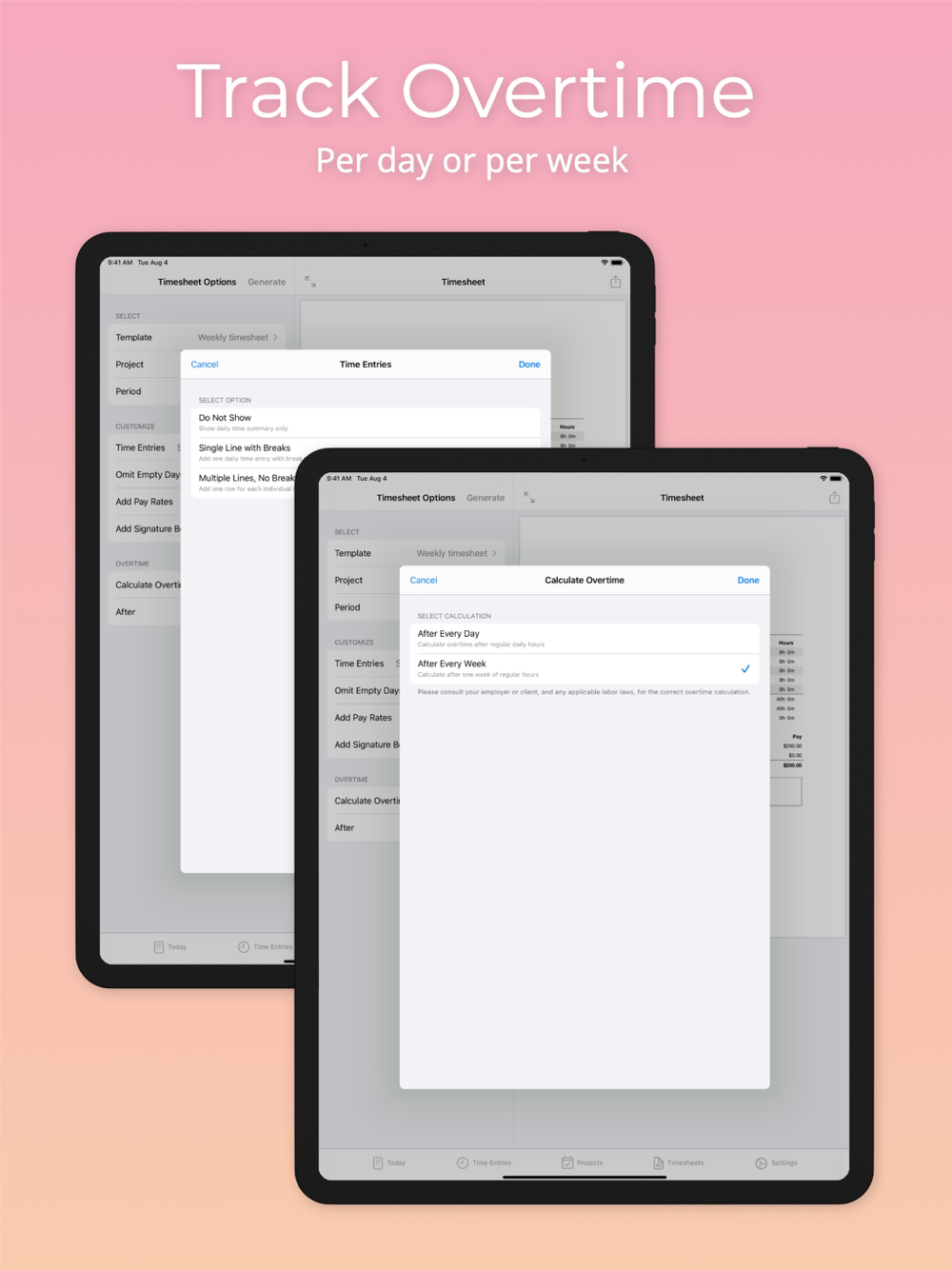The height and width of the screenshot is (1270, 952).
Task: Tap Add Pay Rates on front iPad
Action: pyautogui.click(x=364, y=718)
